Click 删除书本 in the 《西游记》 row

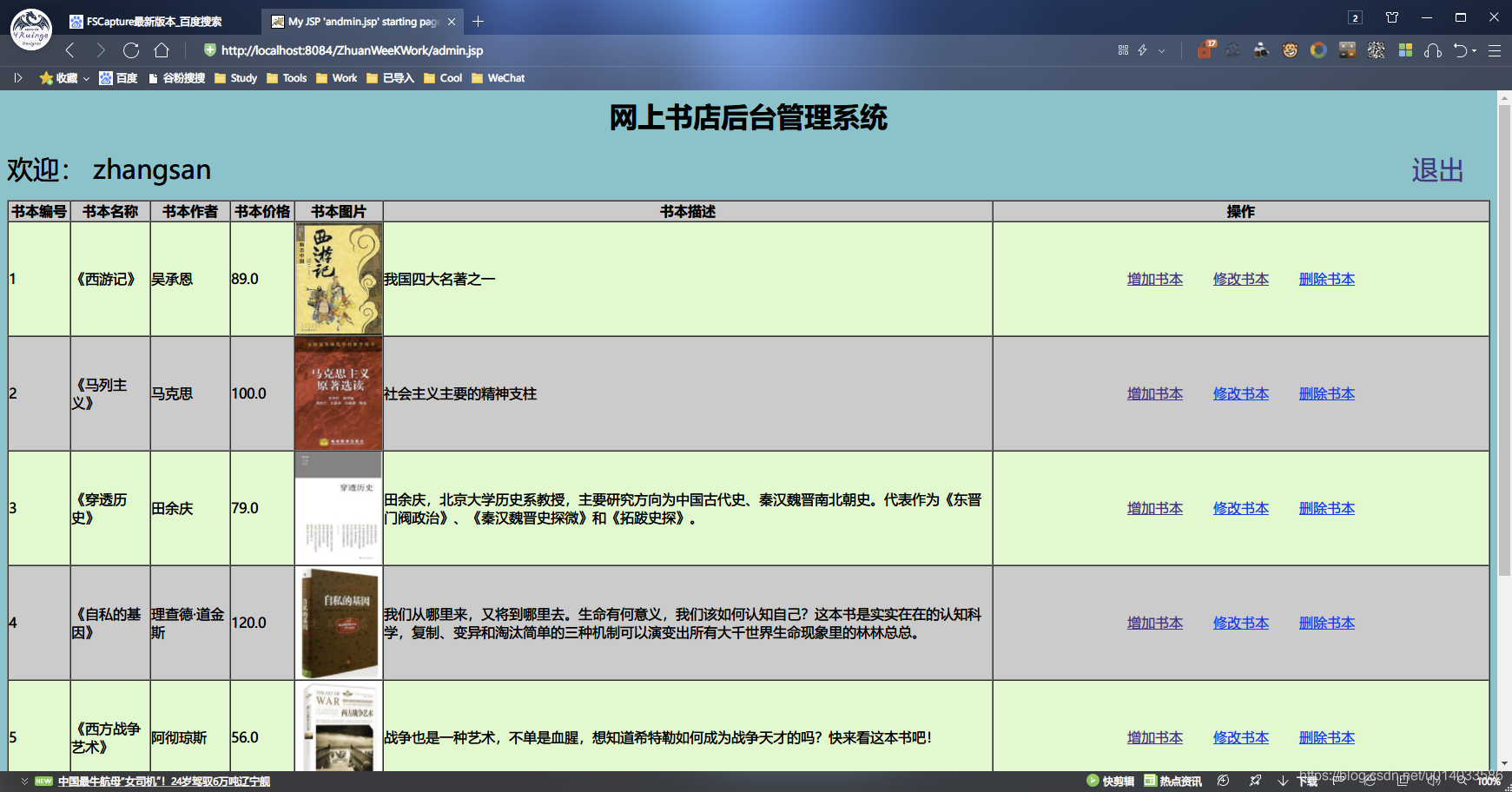click(1327, 279)
